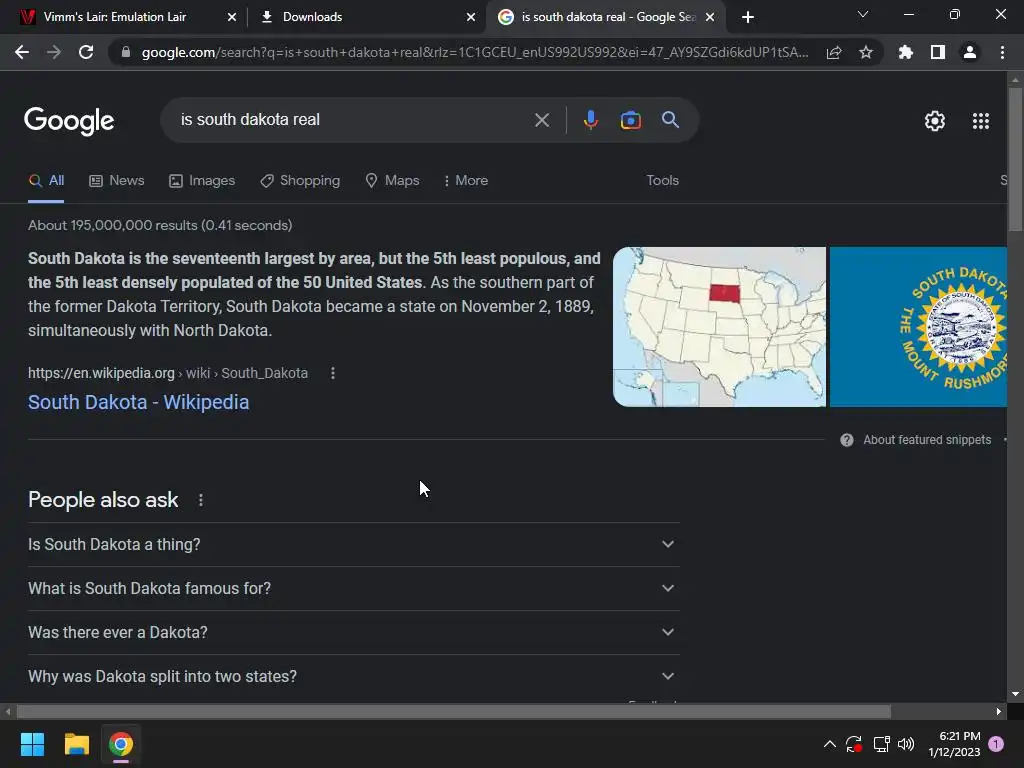Open search Tools
Image resolution: width=1024 pixels, height=768 pixels.
pyautogui.click(x=662, y=181)
